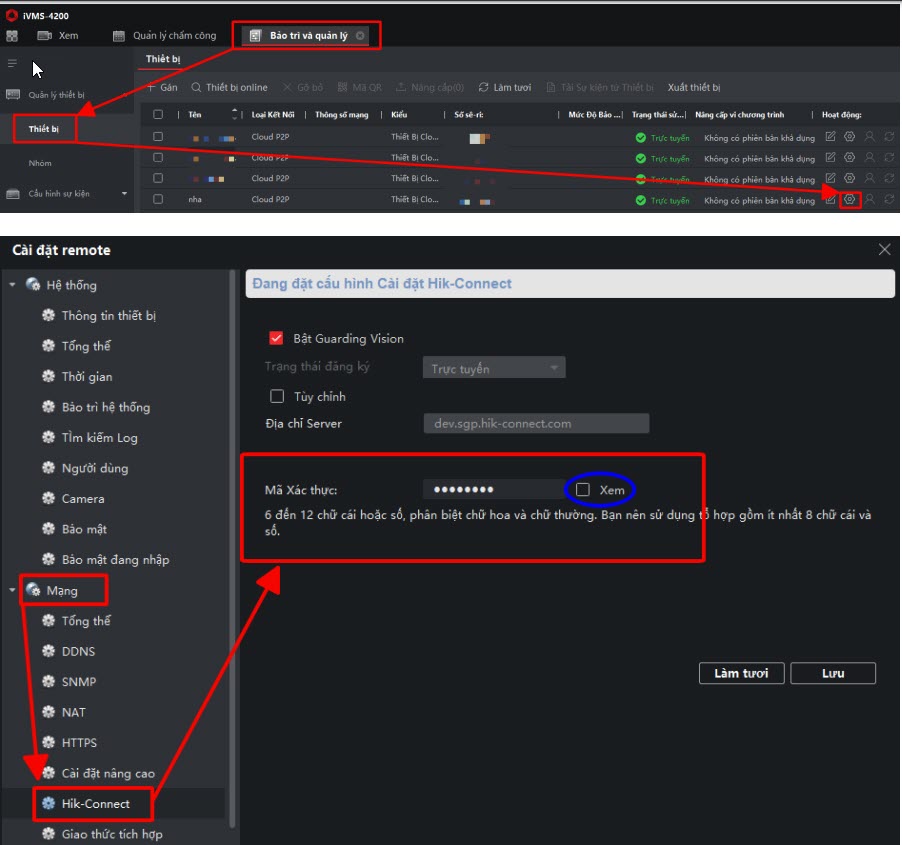Collapse the Hệ thống tree section
This screenshot has width=902, height=845.
tap(13, 285)
